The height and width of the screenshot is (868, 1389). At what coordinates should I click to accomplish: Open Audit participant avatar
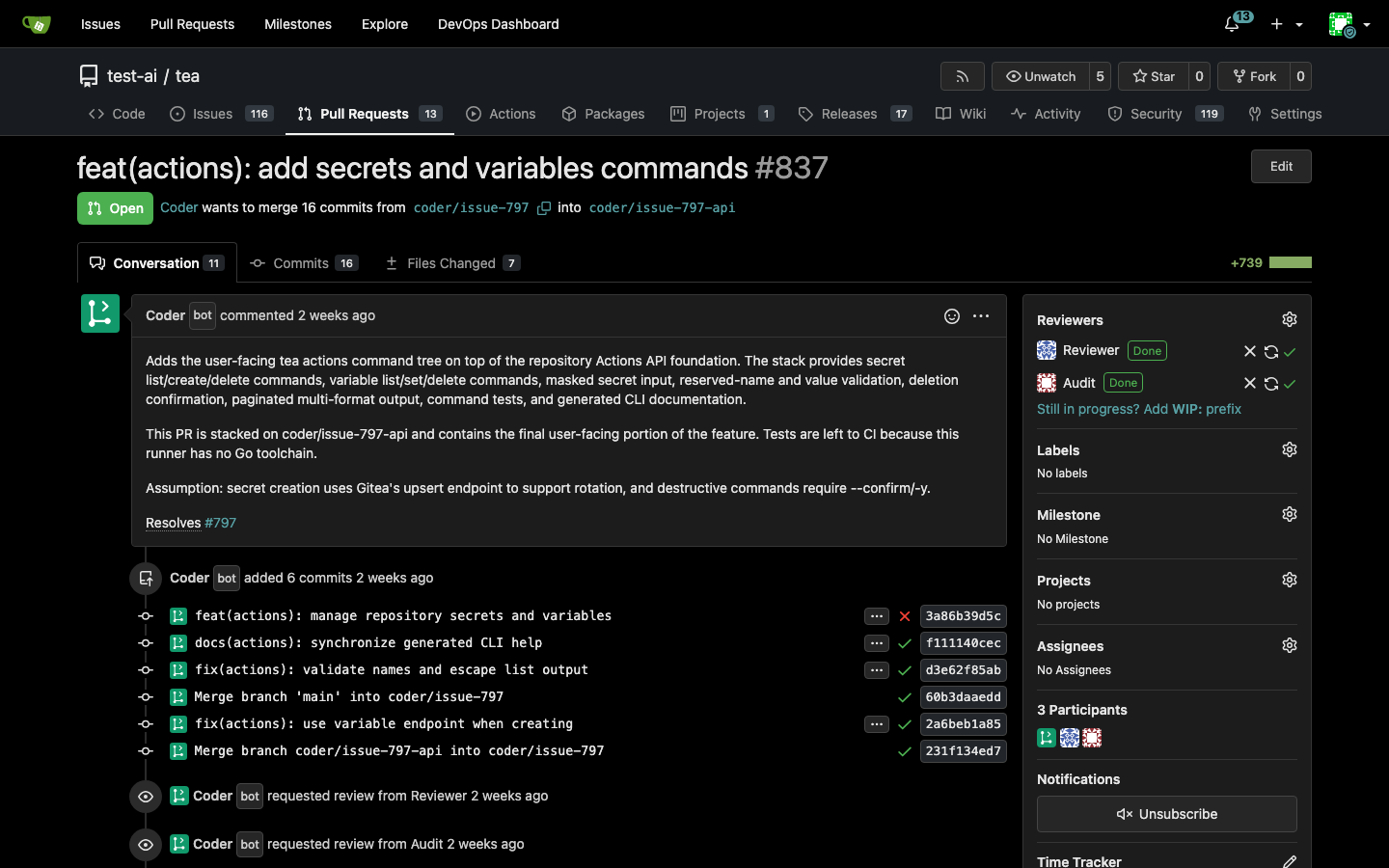click(1092, 738)
